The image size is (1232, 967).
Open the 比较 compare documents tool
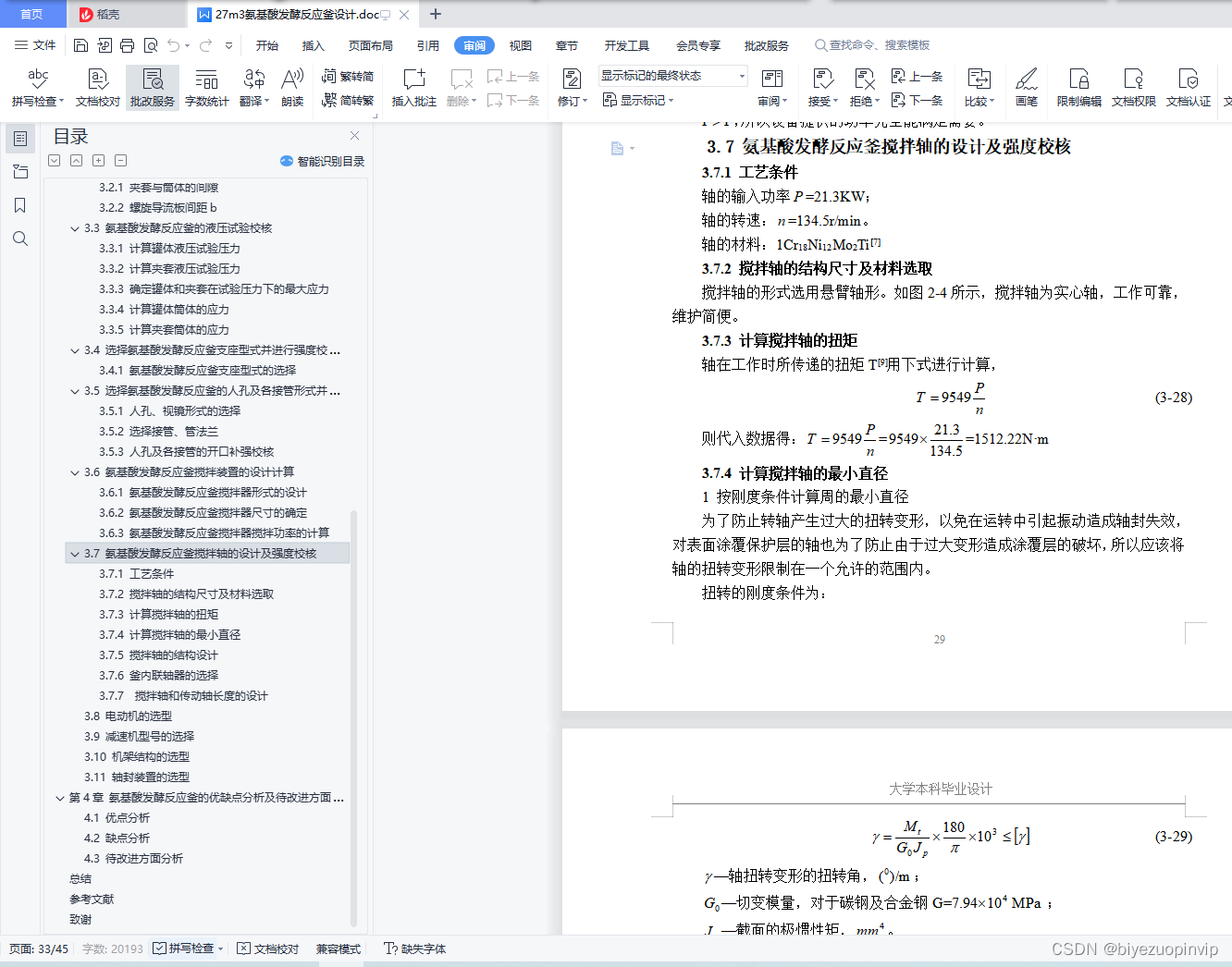coord(979,87)
